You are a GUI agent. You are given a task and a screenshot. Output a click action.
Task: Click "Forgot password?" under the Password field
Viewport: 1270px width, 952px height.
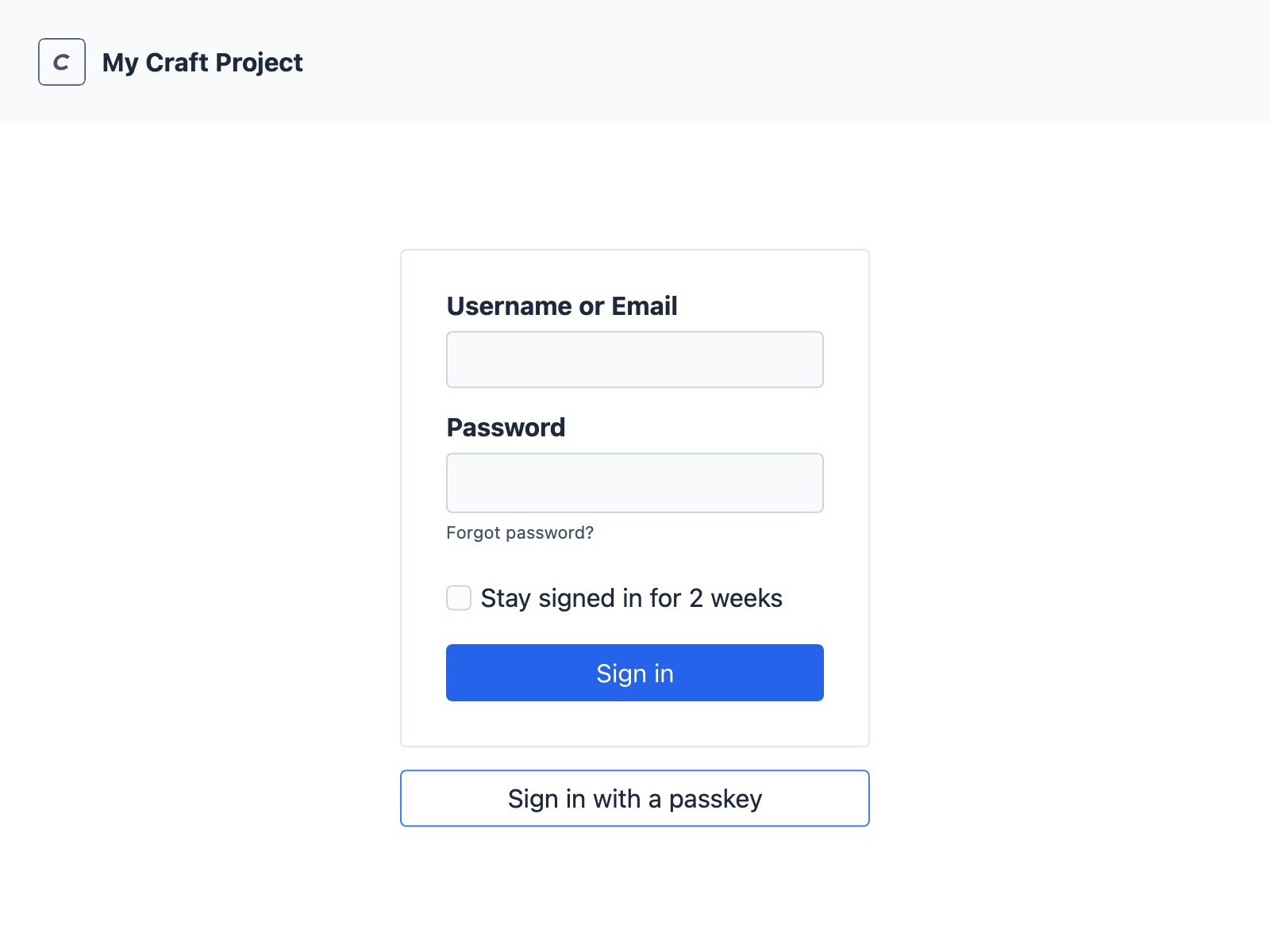pos(520,532)
